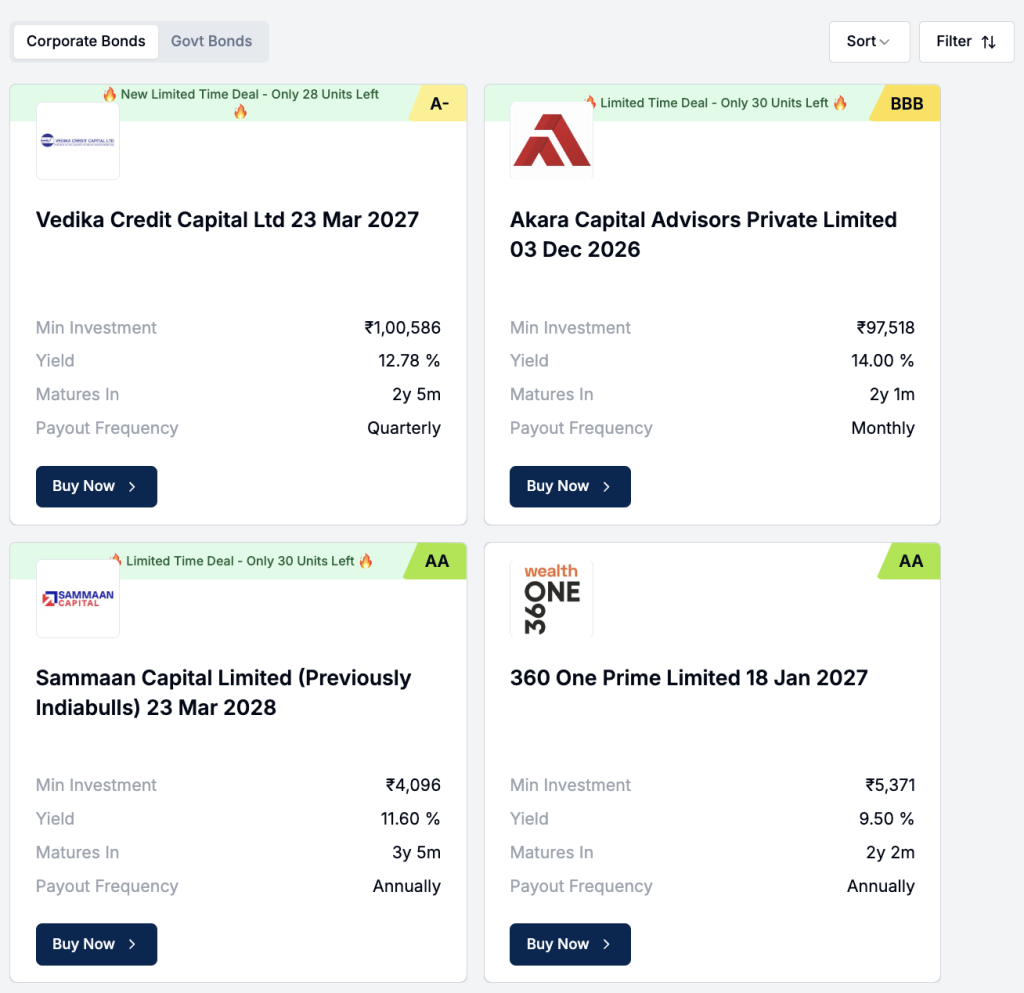Click the A- rating badge on Vedika card
The height and width of the screenshot is (993, 1024).
[x=438, y=102]
